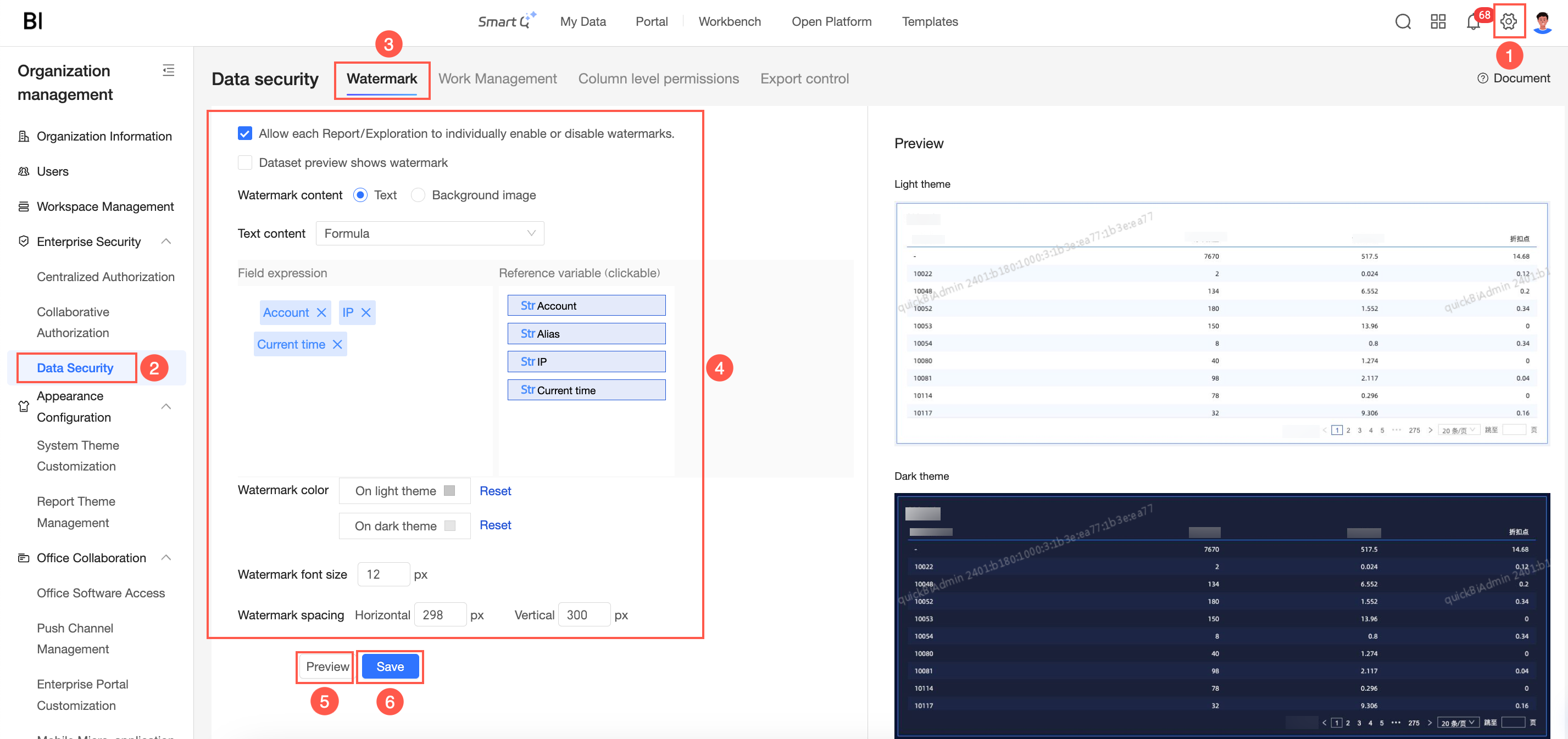This screenshot has width=1568, height=739.
Task: Open the light theme color swatch
Action: [449, 491]
